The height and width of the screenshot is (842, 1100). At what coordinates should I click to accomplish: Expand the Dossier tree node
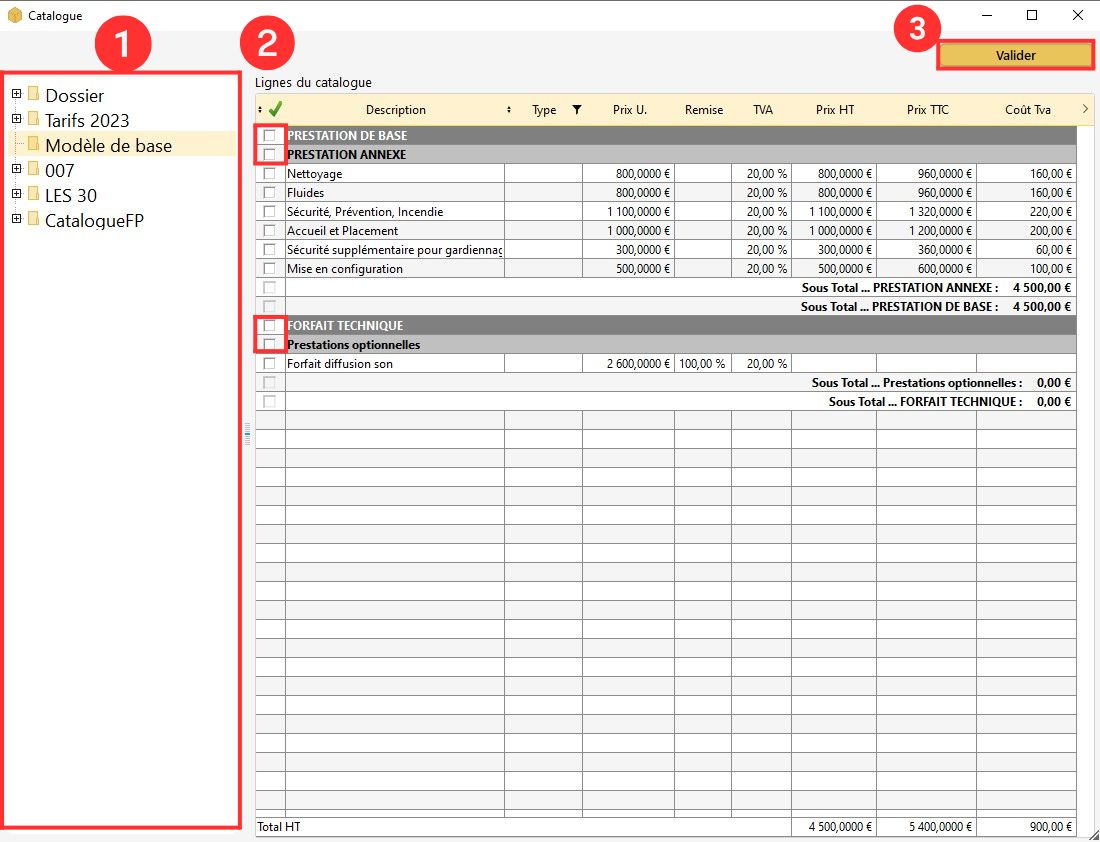[16, 95]
